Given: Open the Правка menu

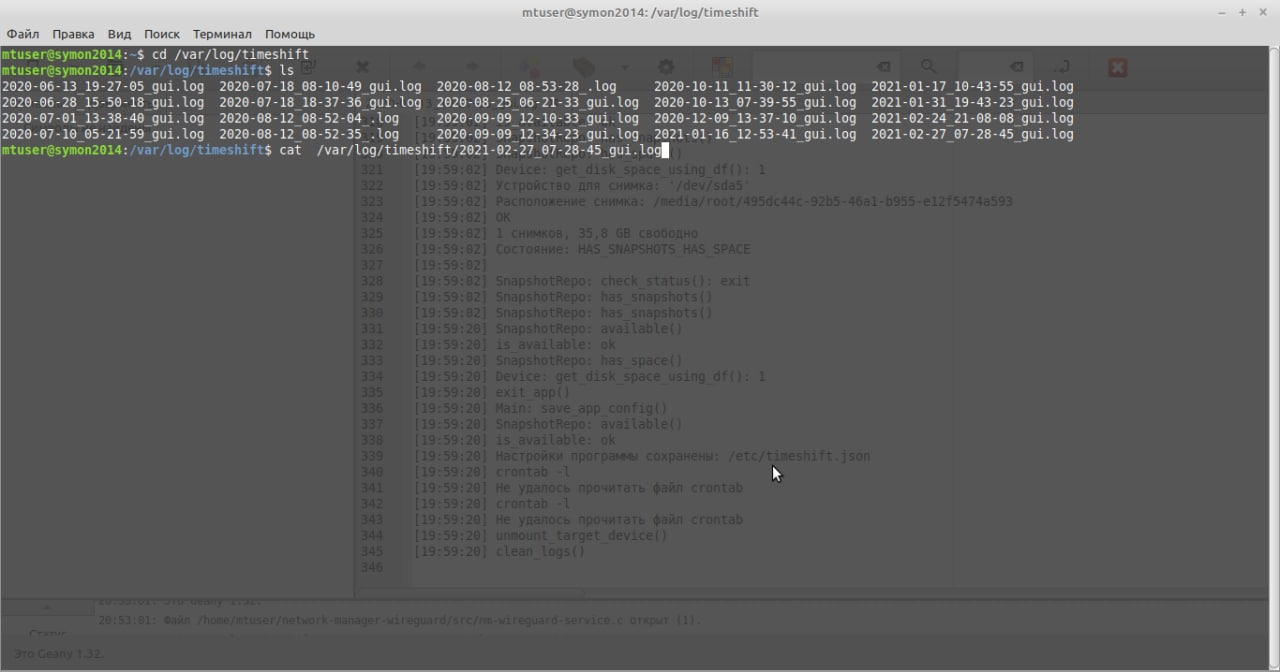Looking at the screenshot, I should click(x=73, y=34).
